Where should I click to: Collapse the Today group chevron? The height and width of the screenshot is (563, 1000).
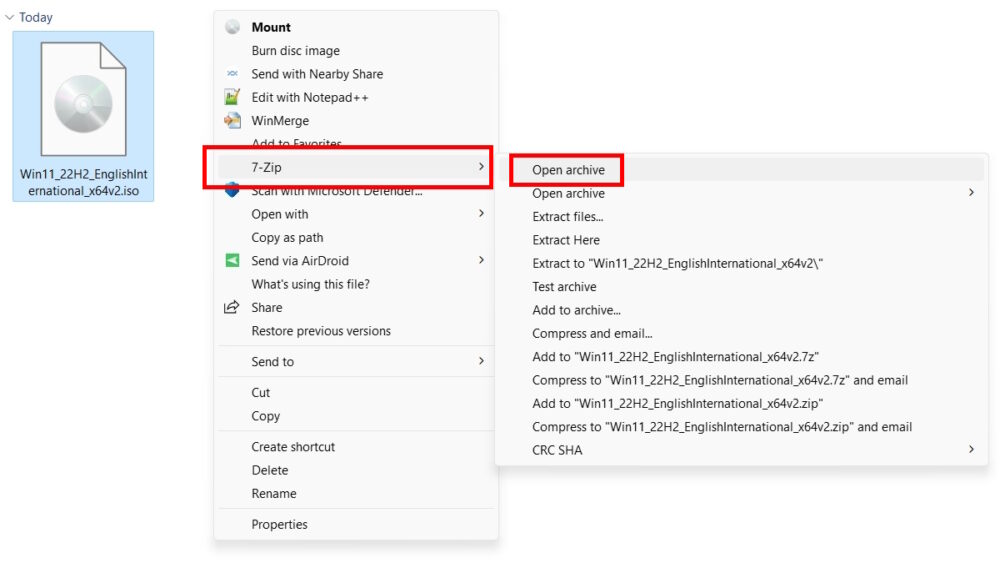coord(10,17)
